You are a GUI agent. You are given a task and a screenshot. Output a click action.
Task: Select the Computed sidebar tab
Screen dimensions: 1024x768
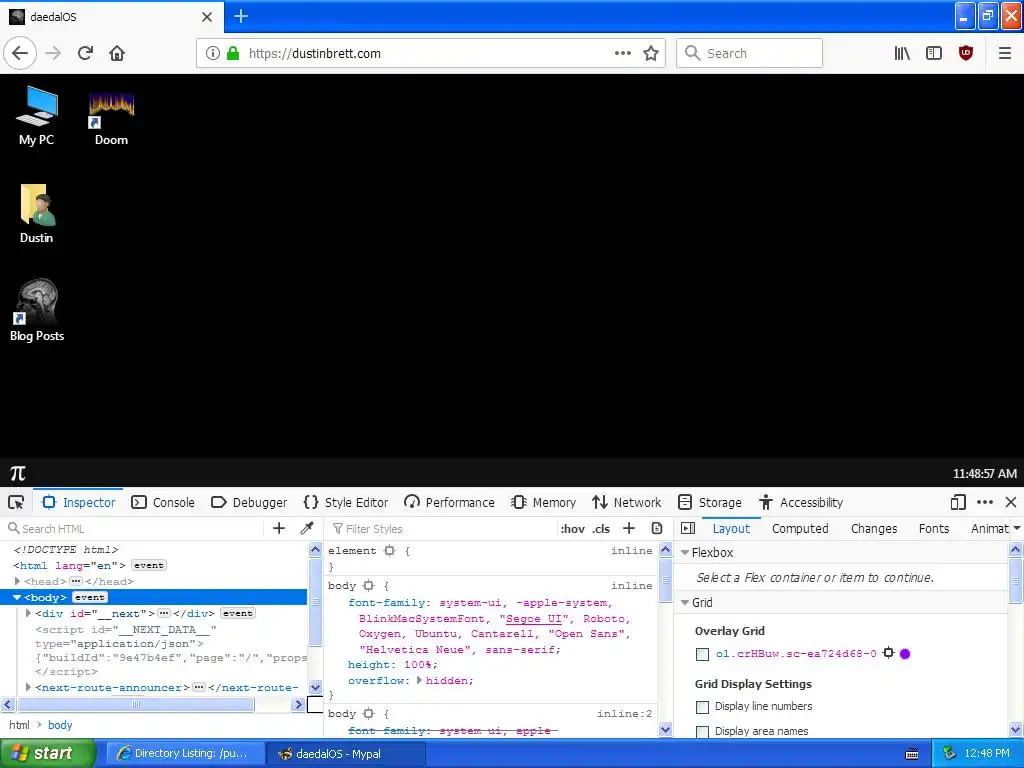800,528
